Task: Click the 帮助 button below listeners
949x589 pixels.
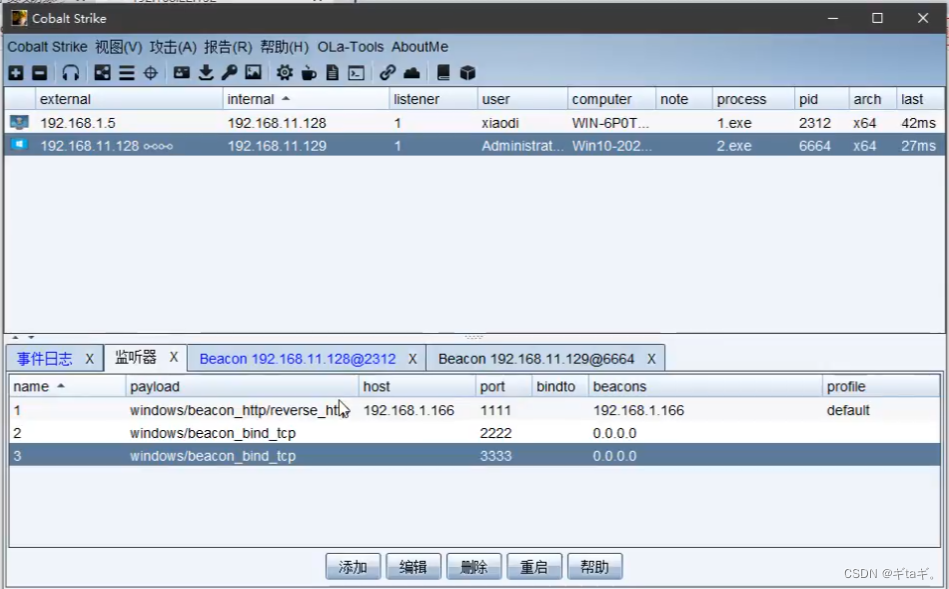Action: click(595, 567)
